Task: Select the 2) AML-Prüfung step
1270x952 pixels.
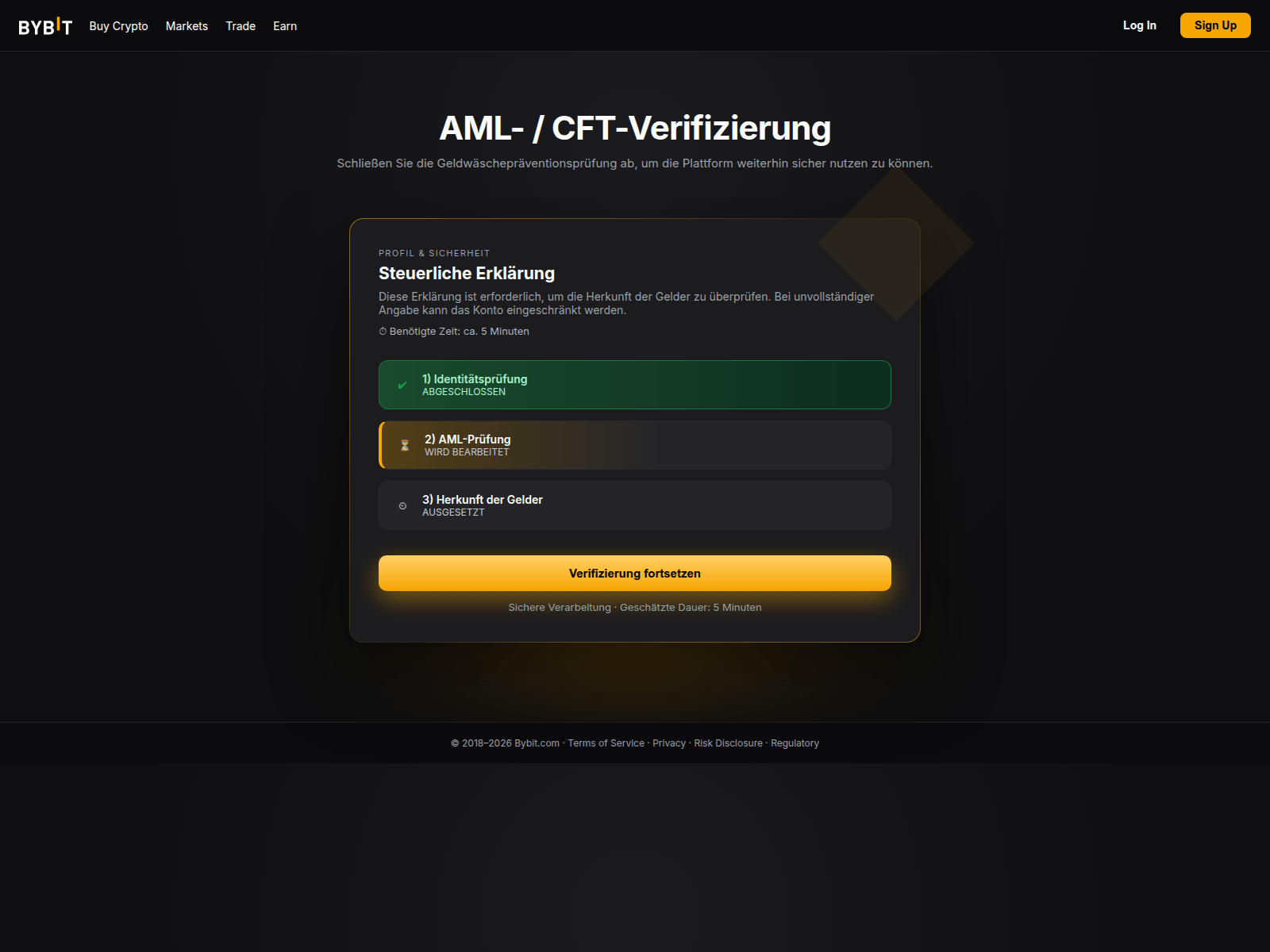Action: [635, 445]
